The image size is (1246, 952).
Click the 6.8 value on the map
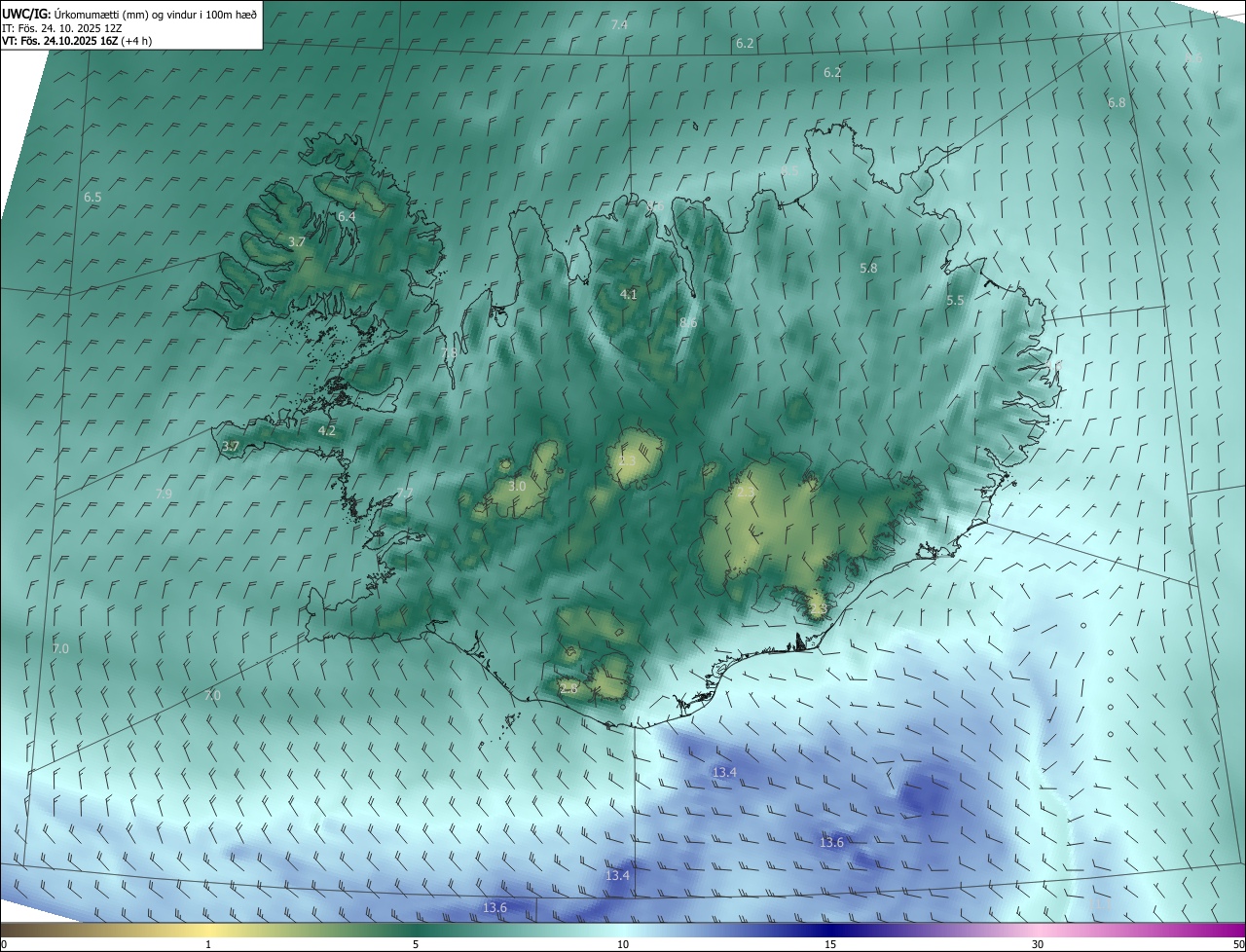tap(1117, 102)
